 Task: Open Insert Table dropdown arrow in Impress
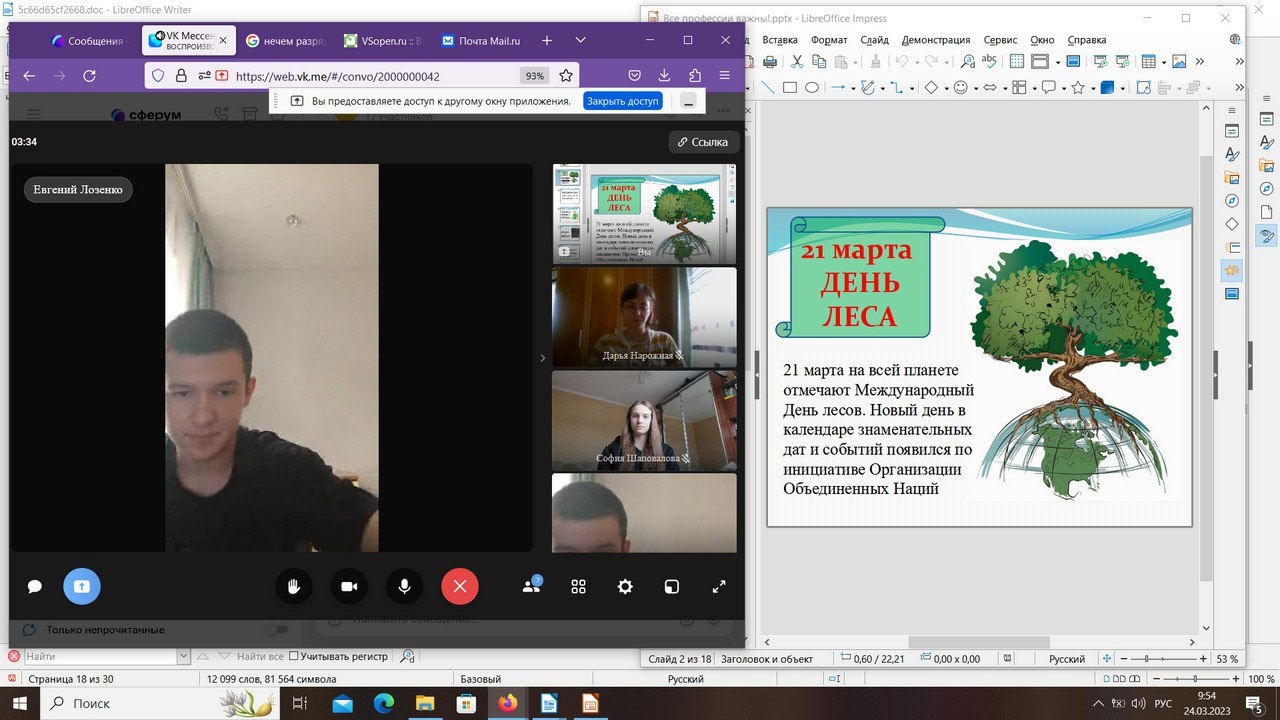1164,62
